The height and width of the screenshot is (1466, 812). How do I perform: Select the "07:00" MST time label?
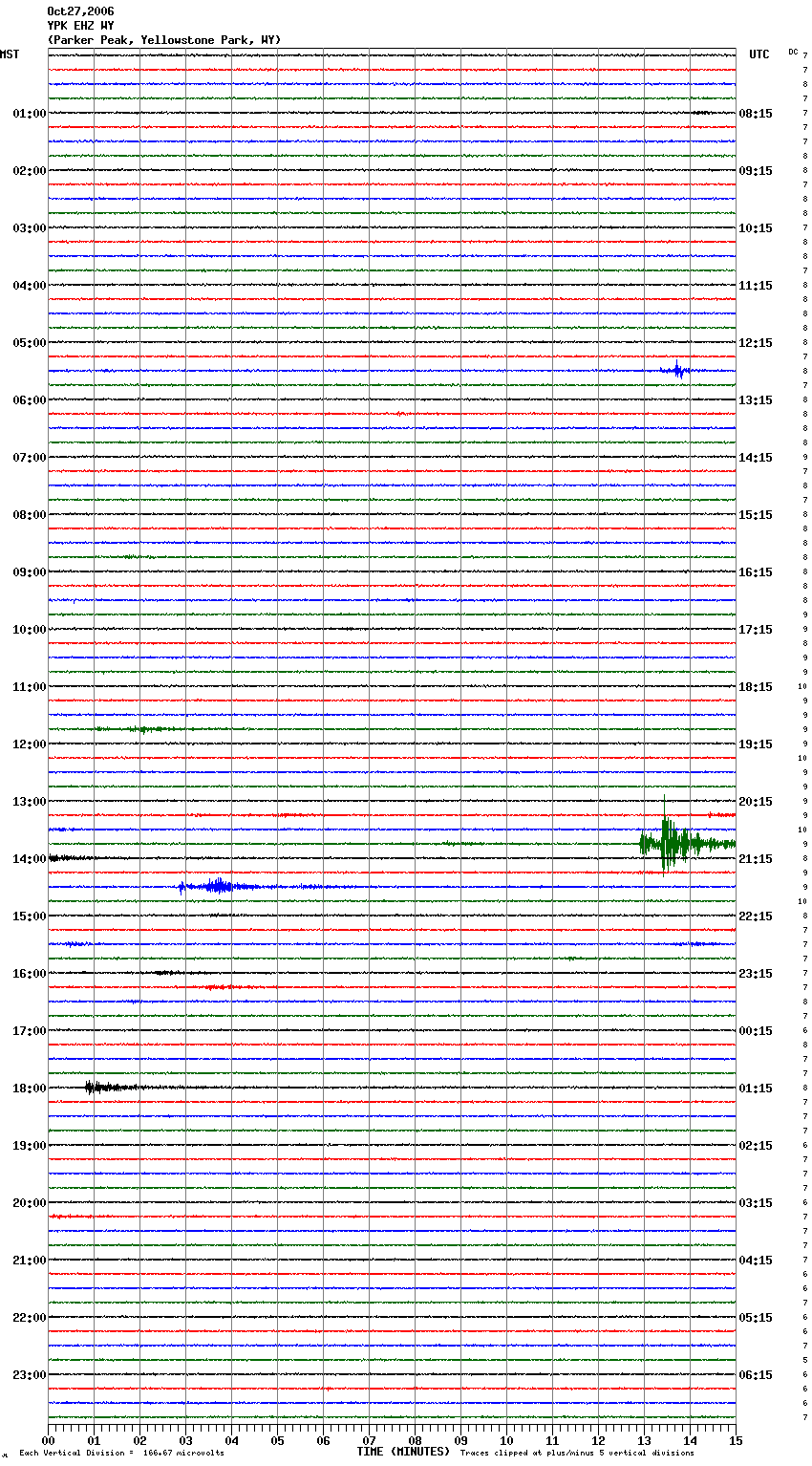pos(30,458)
